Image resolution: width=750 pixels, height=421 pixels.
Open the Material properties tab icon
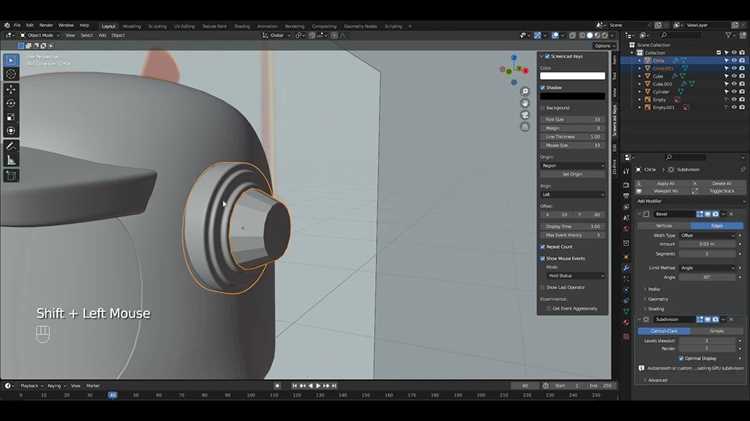click(x=626, y=322)
